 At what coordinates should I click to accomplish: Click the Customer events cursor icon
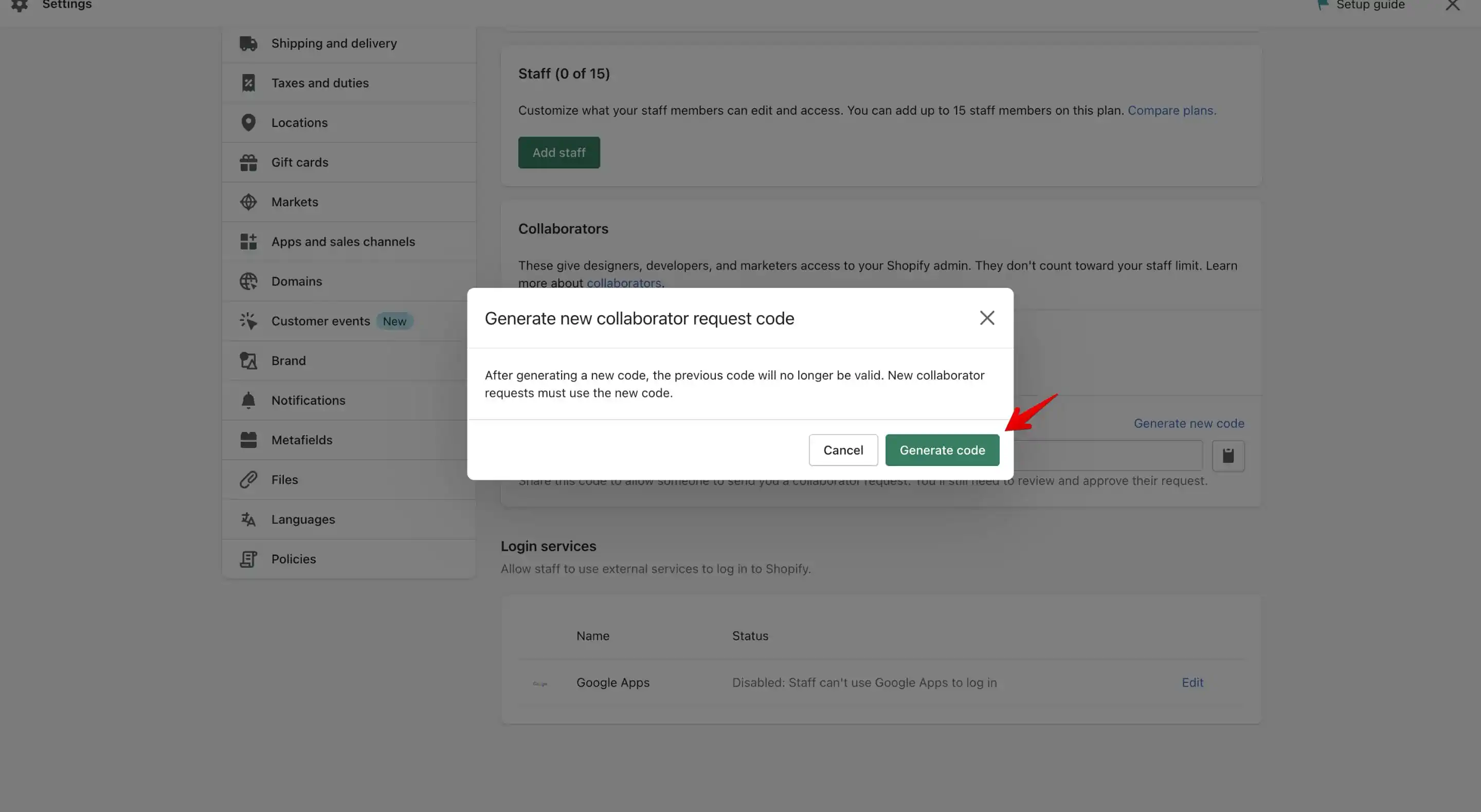pyautogui.click(x=248, y=321)
